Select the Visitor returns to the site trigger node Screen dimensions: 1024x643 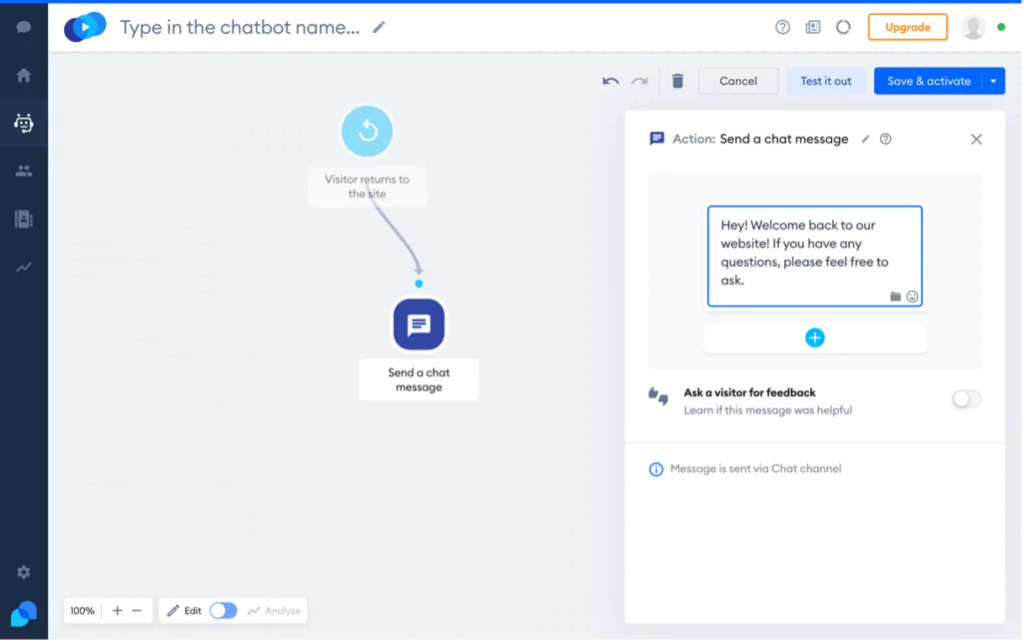click(x=367, y=131)
